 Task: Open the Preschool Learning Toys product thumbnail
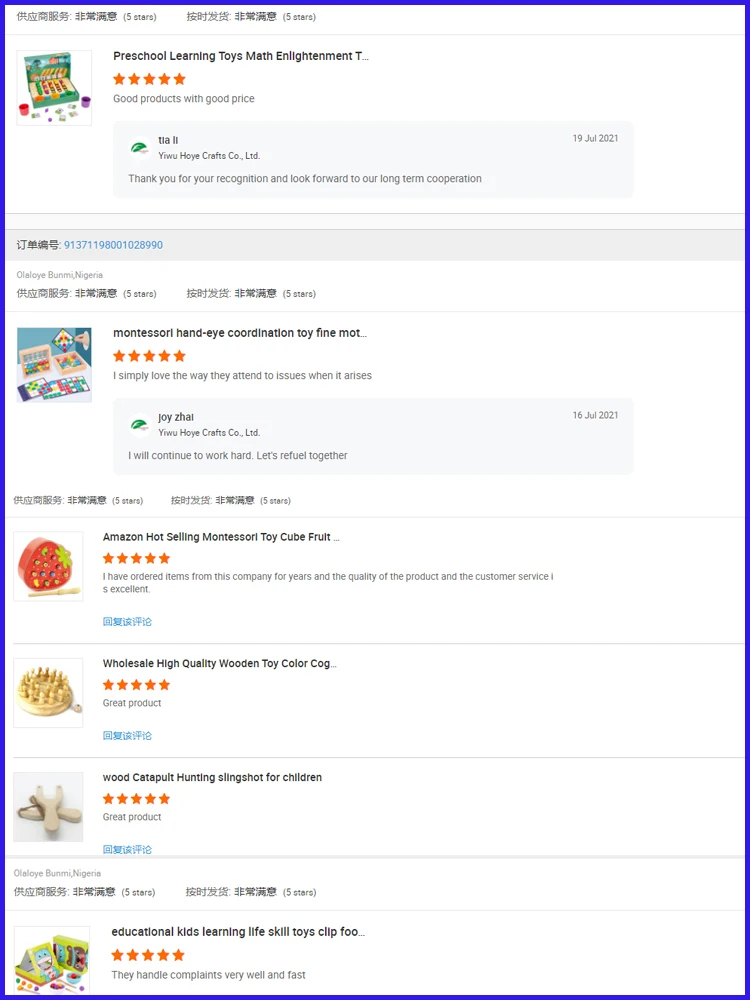54,88
